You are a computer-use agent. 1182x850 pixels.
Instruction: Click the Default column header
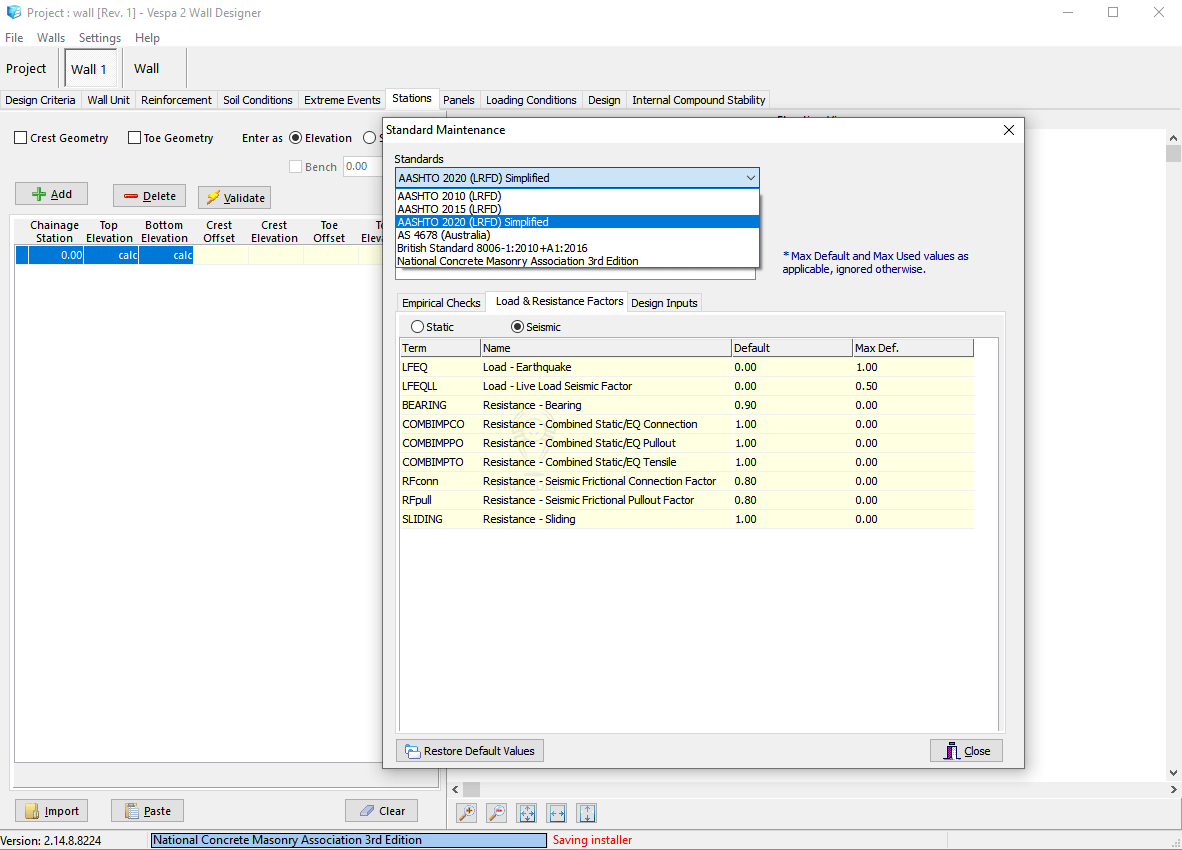pyautogui.click(x=792, y=348)
